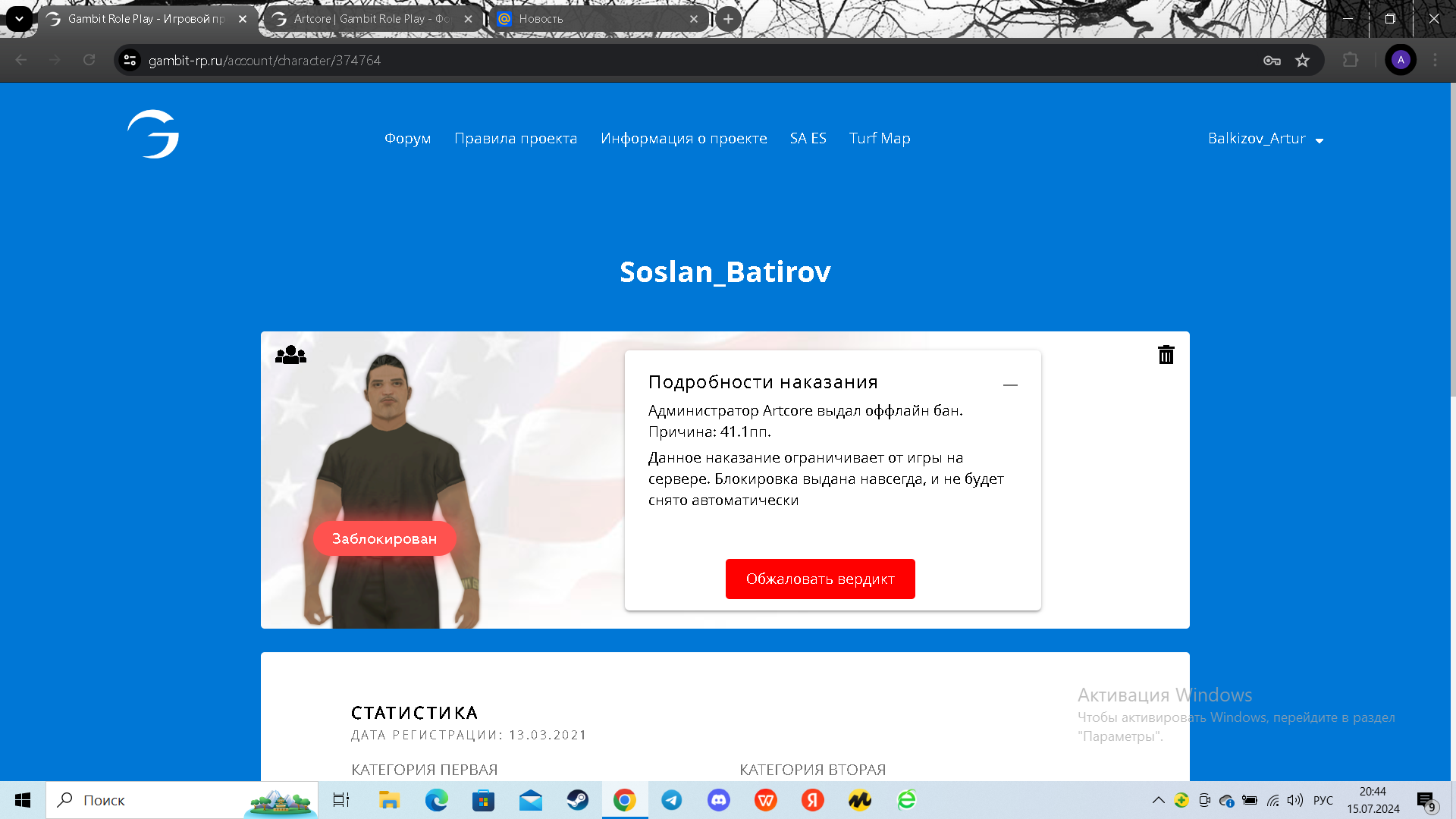Click the trash delete character icon
The height and width of the screenshot is (819, 1456).
click(x=1166, y=355)
